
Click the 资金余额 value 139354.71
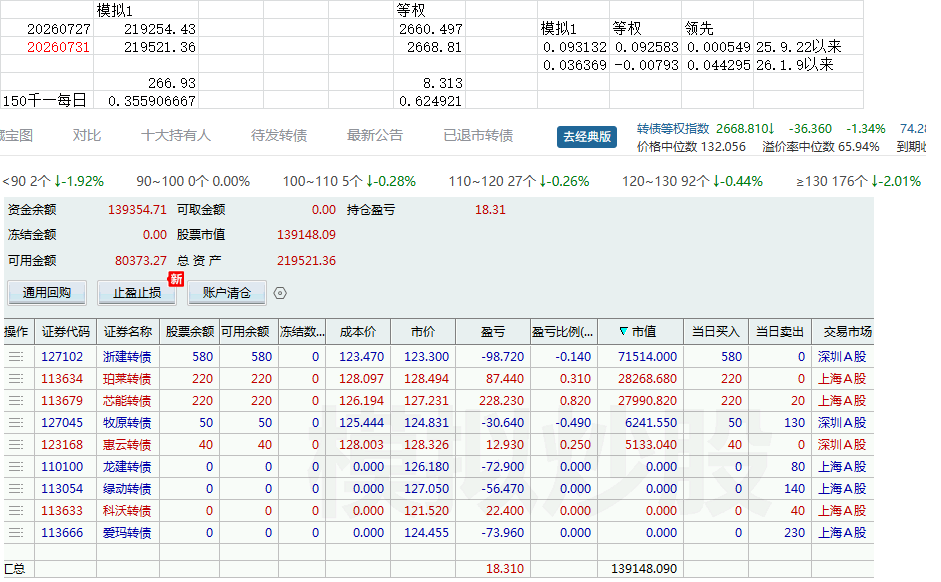click(x=137, y=210)
